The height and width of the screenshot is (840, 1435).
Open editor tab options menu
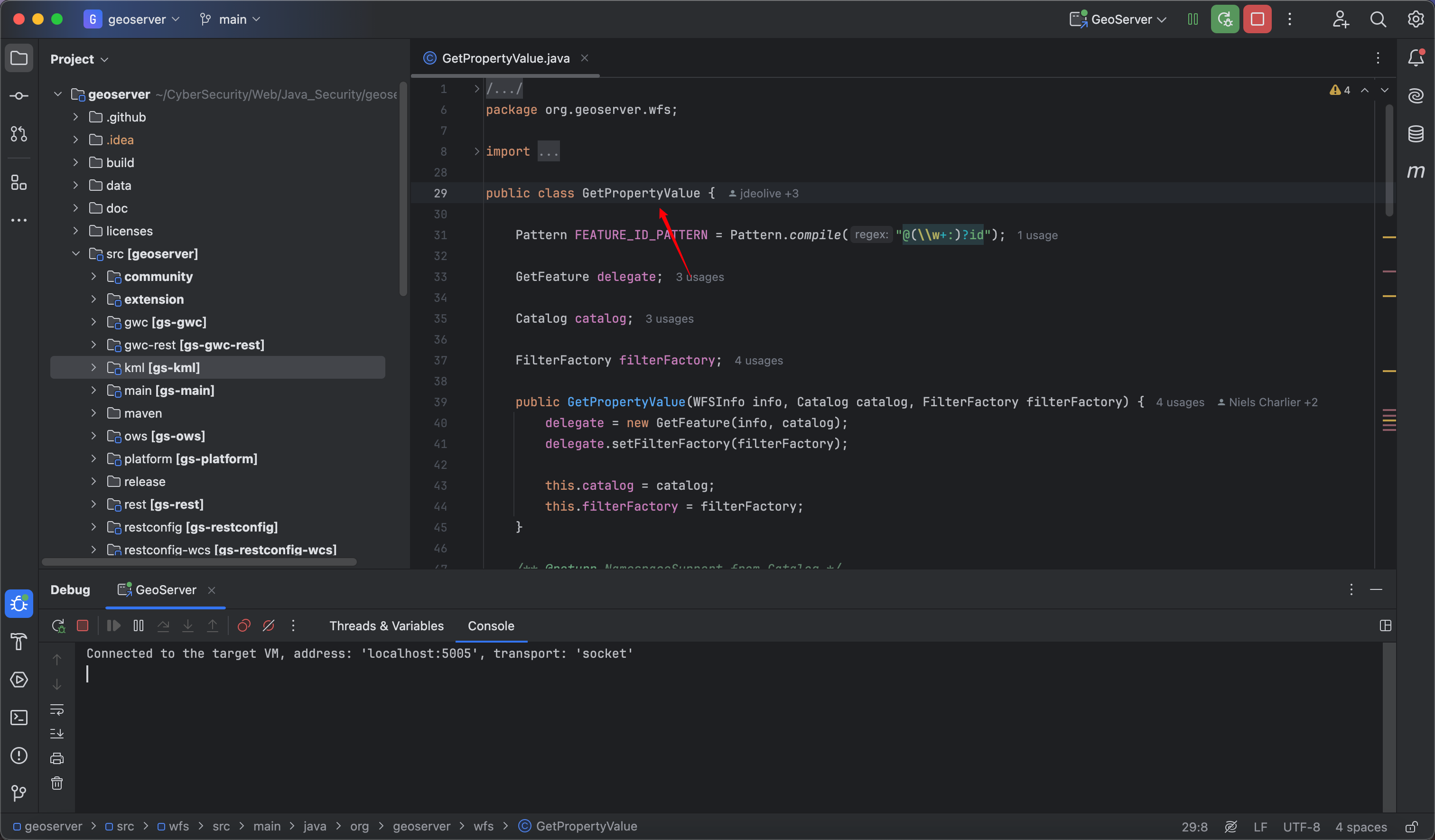click(1378, 58)
